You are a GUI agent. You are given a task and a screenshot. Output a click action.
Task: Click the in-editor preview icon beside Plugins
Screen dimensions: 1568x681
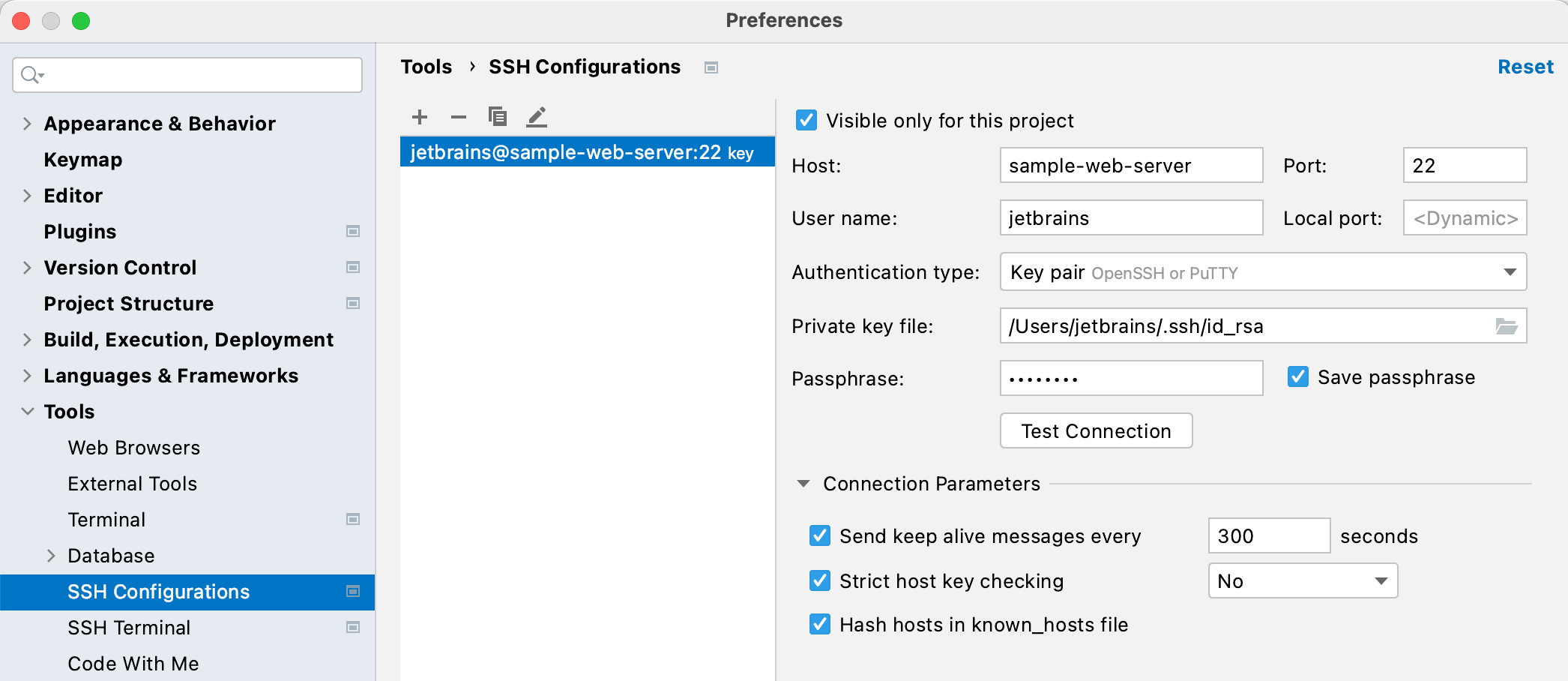(352, 231)
